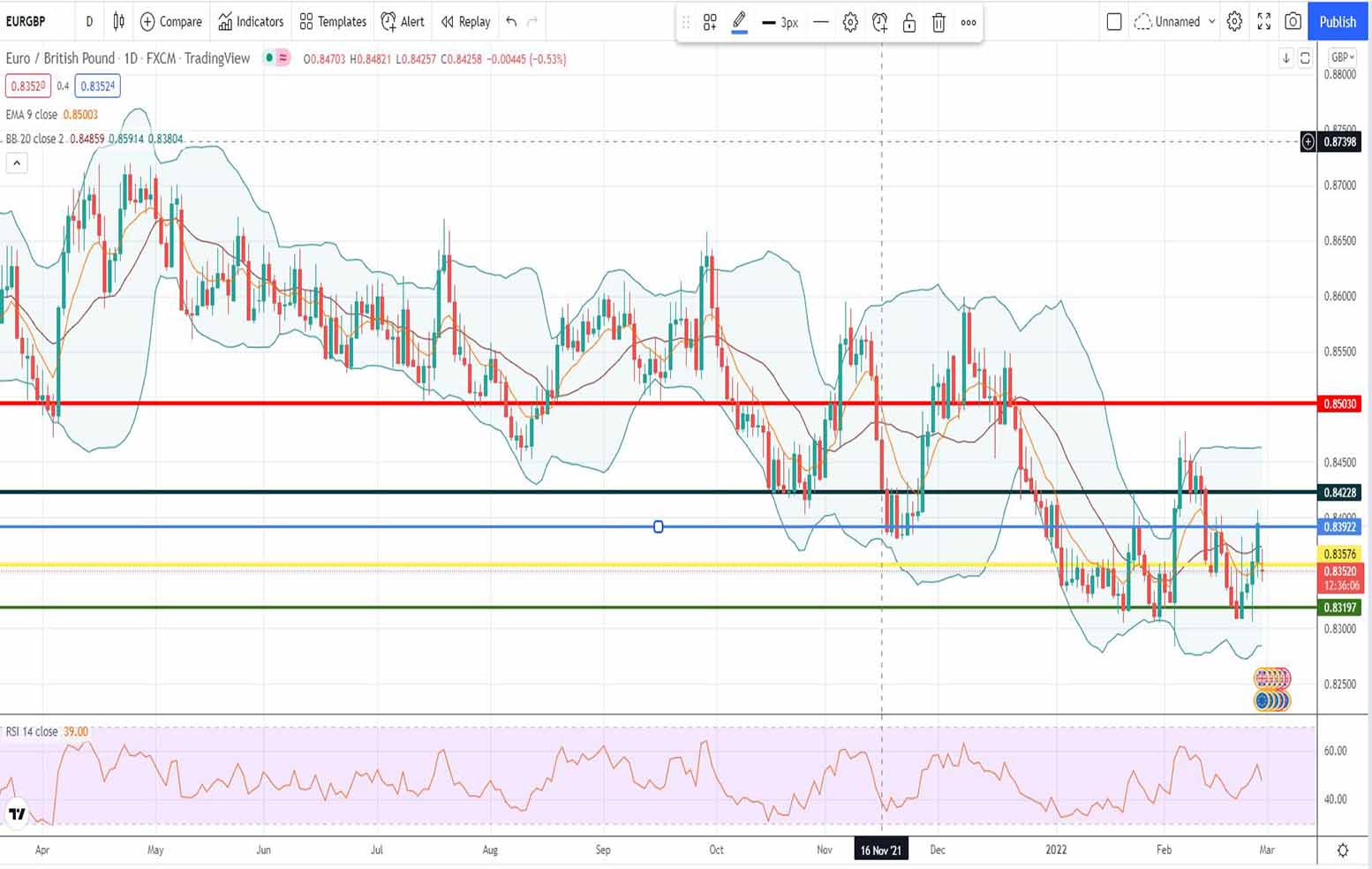Click the Compare button

click(x=171, y=21)
